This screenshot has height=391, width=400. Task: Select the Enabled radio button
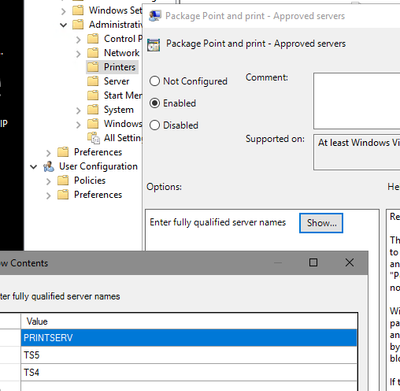point(155,103)
